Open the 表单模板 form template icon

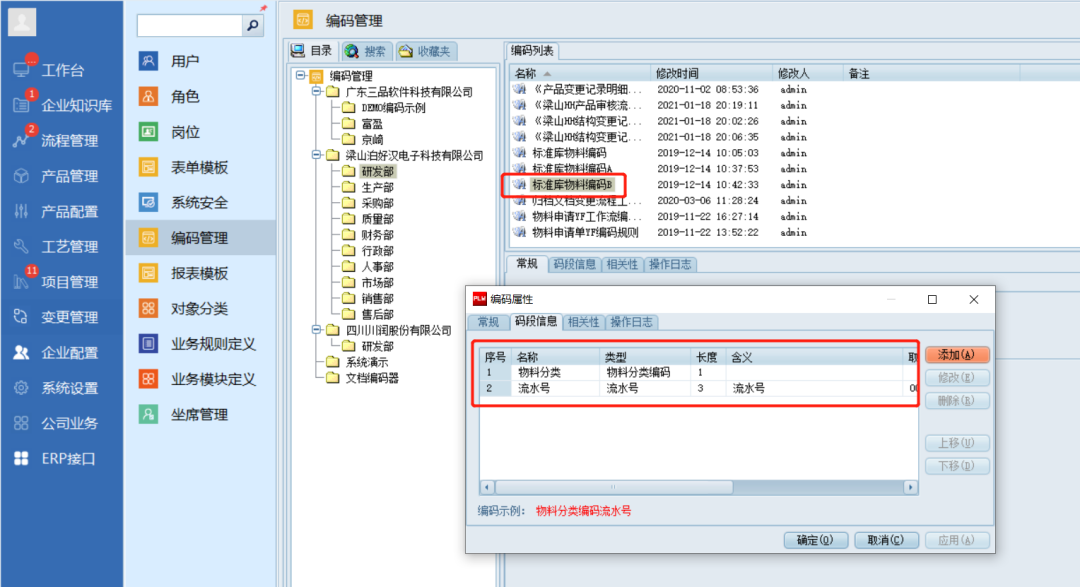click(x=148, y=167)
